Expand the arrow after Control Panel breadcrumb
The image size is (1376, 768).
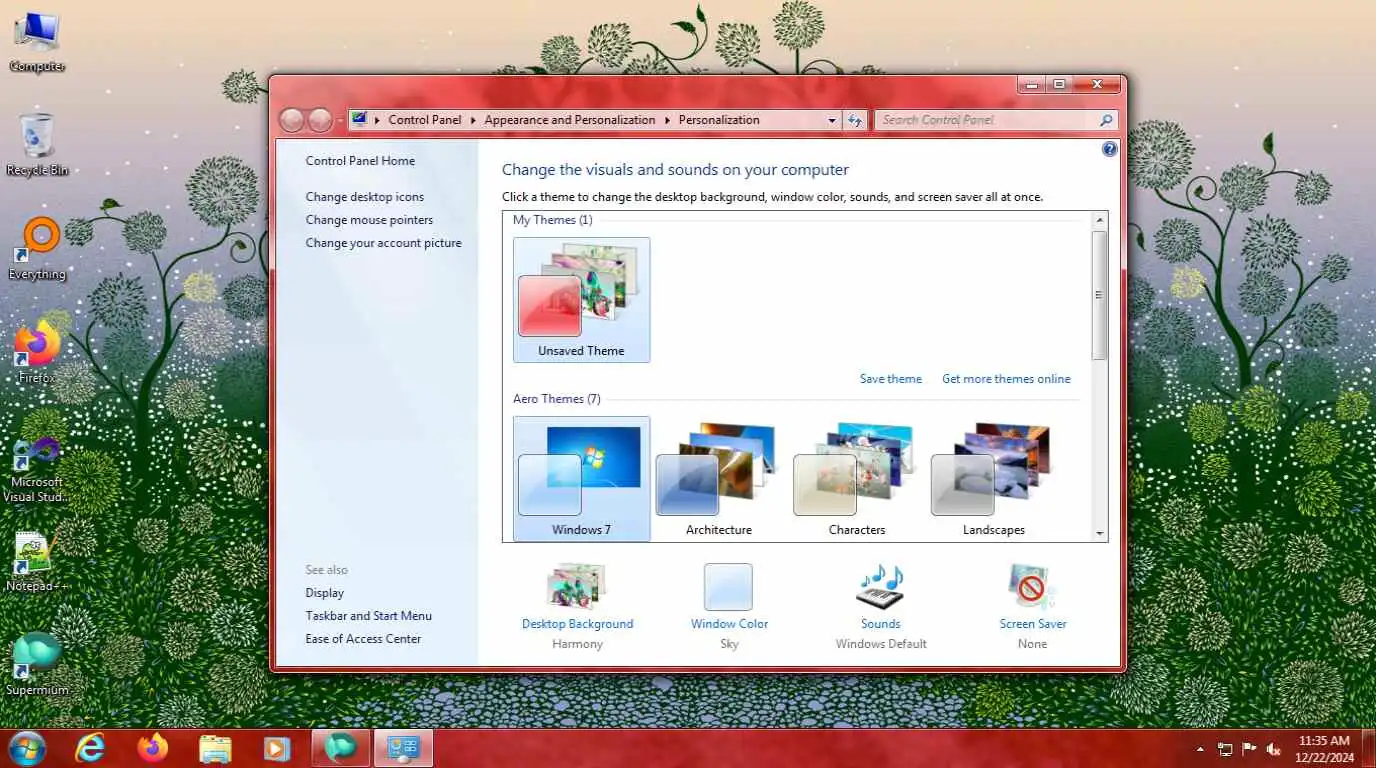473,120
